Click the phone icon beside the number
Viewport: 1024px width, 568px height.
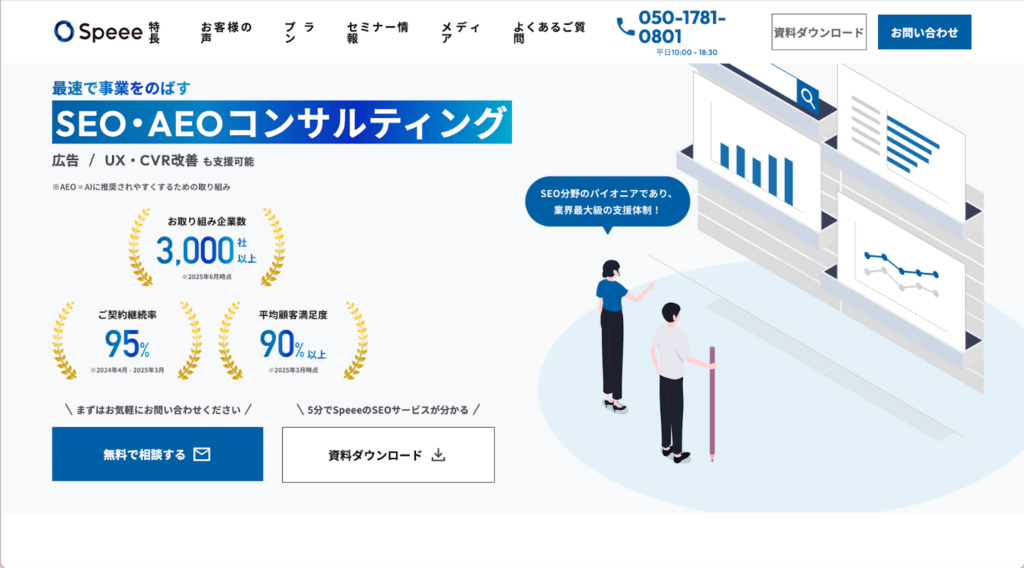pos(625,27)
